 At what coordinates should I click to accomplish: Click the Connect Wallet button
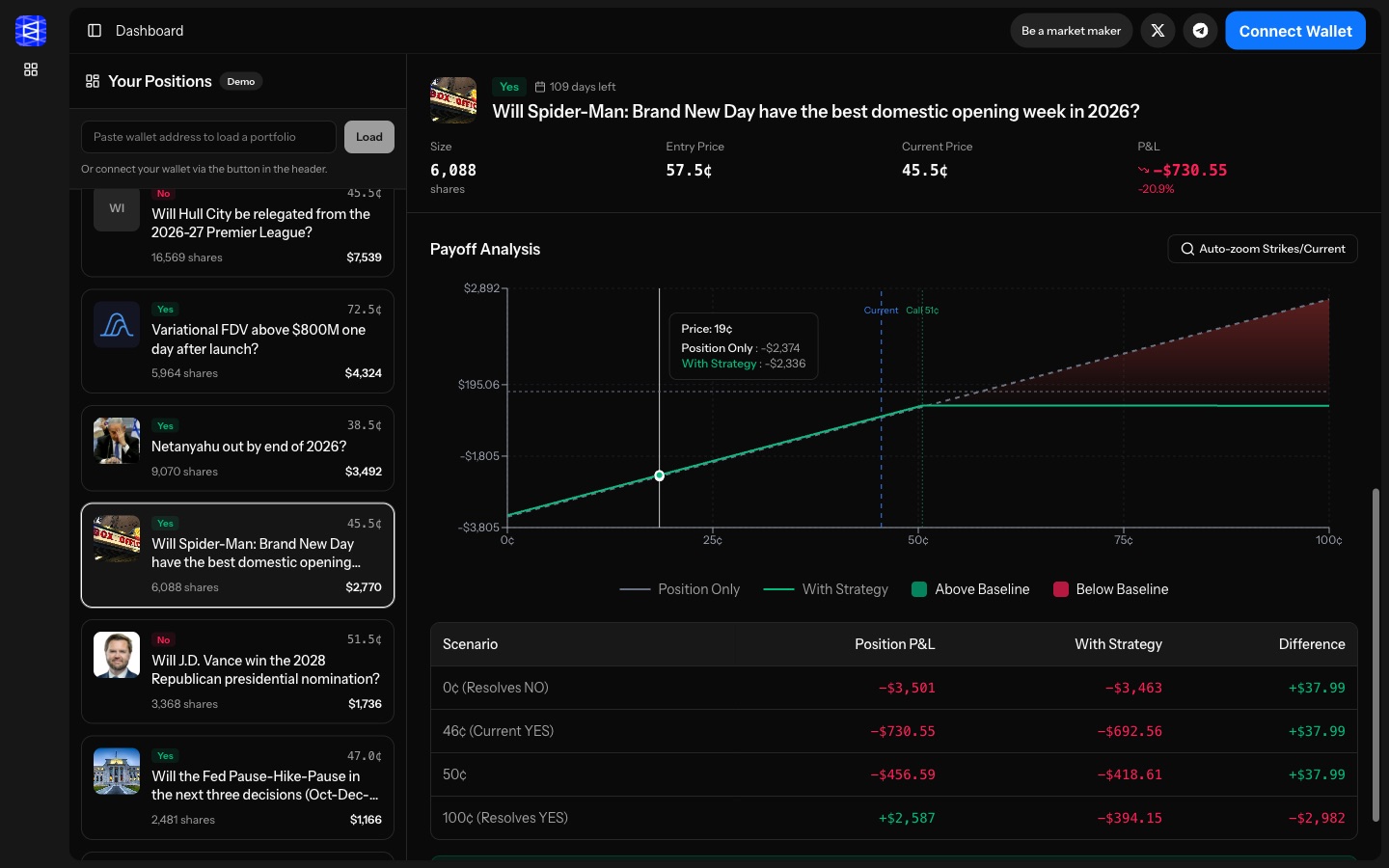[1295, 31]
